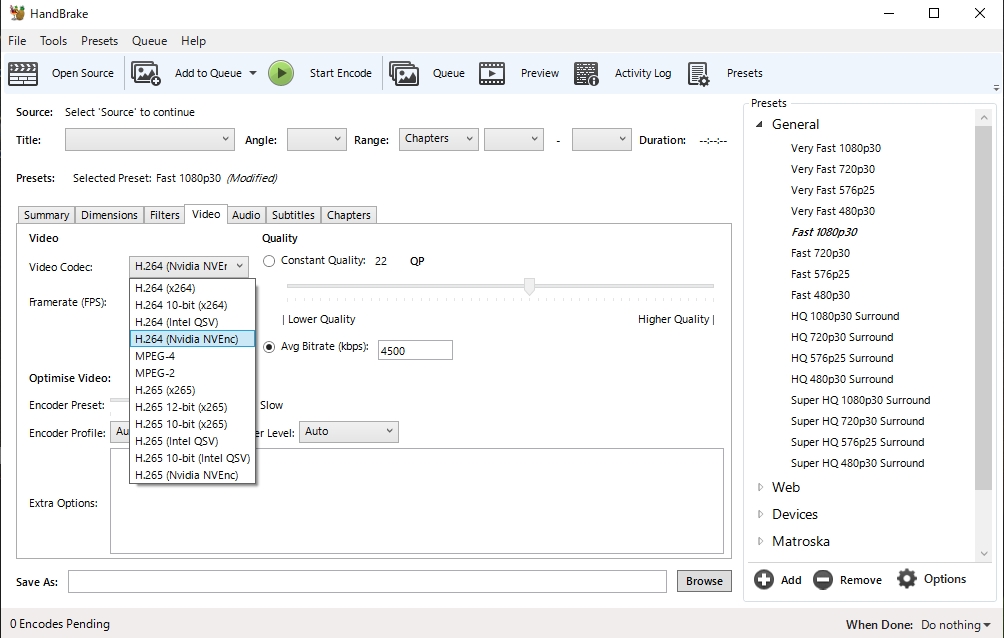The width and height of the screenshot is (1004, 638).
Task: Collapse the General presets category
Action: click(x=760, y=124)
